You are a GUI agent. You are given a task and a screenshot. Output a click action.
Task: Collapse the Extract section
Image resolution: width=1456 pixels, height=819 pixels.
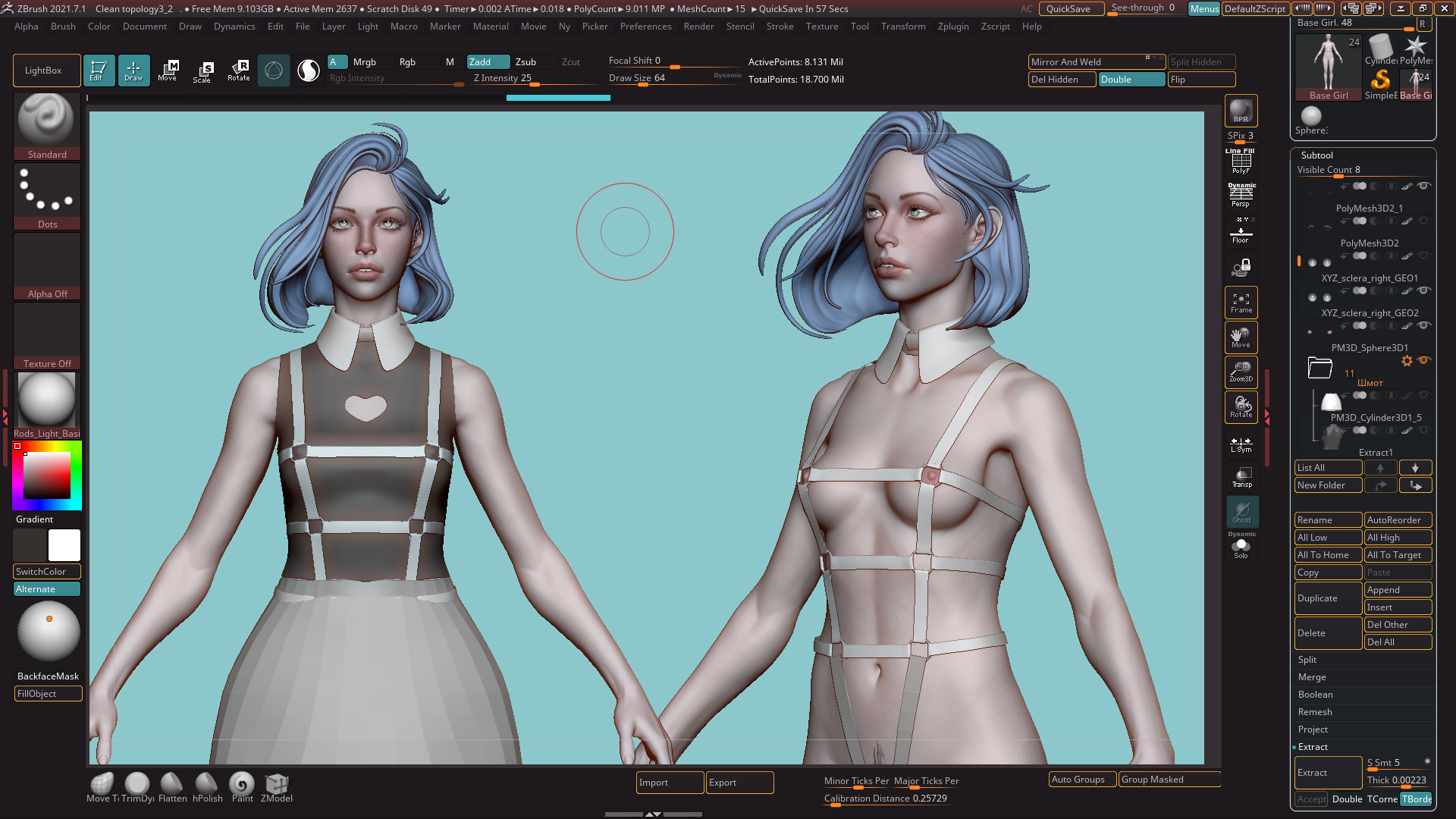point(1313,747)
